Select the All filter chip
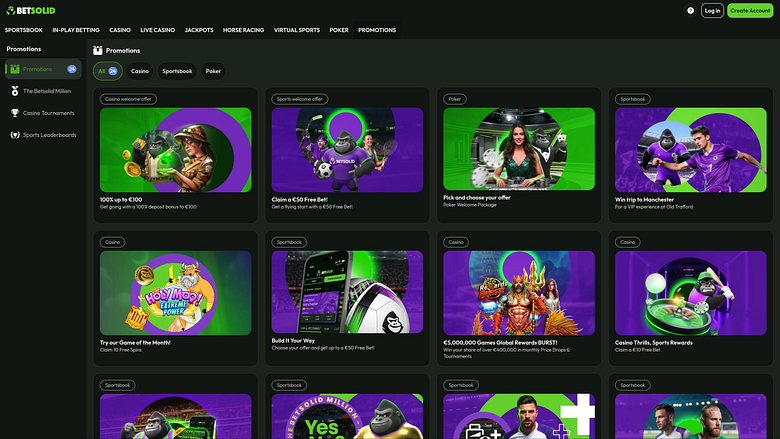This screenshot has width=780, height=439. [x=107, y=71]
